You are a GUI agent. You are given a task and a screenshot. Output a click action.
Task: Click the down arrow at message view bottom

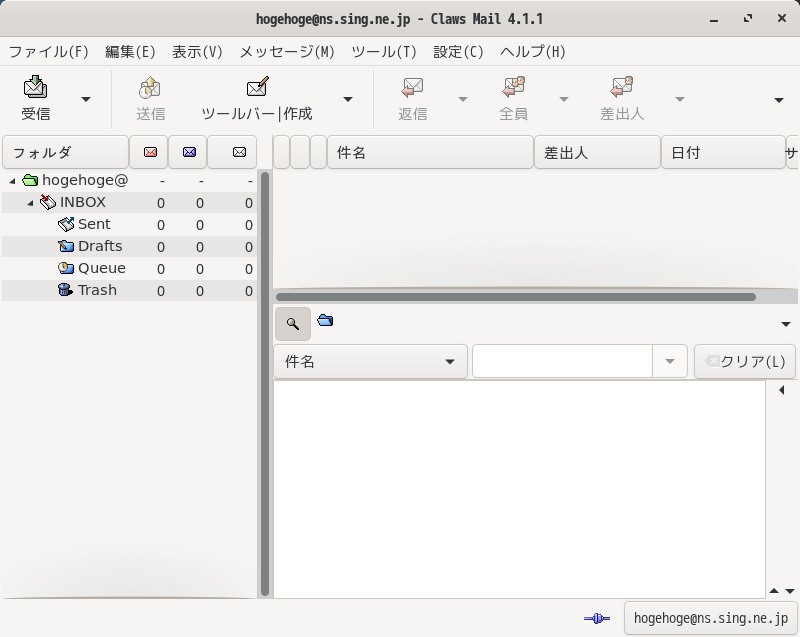point(790,591)
